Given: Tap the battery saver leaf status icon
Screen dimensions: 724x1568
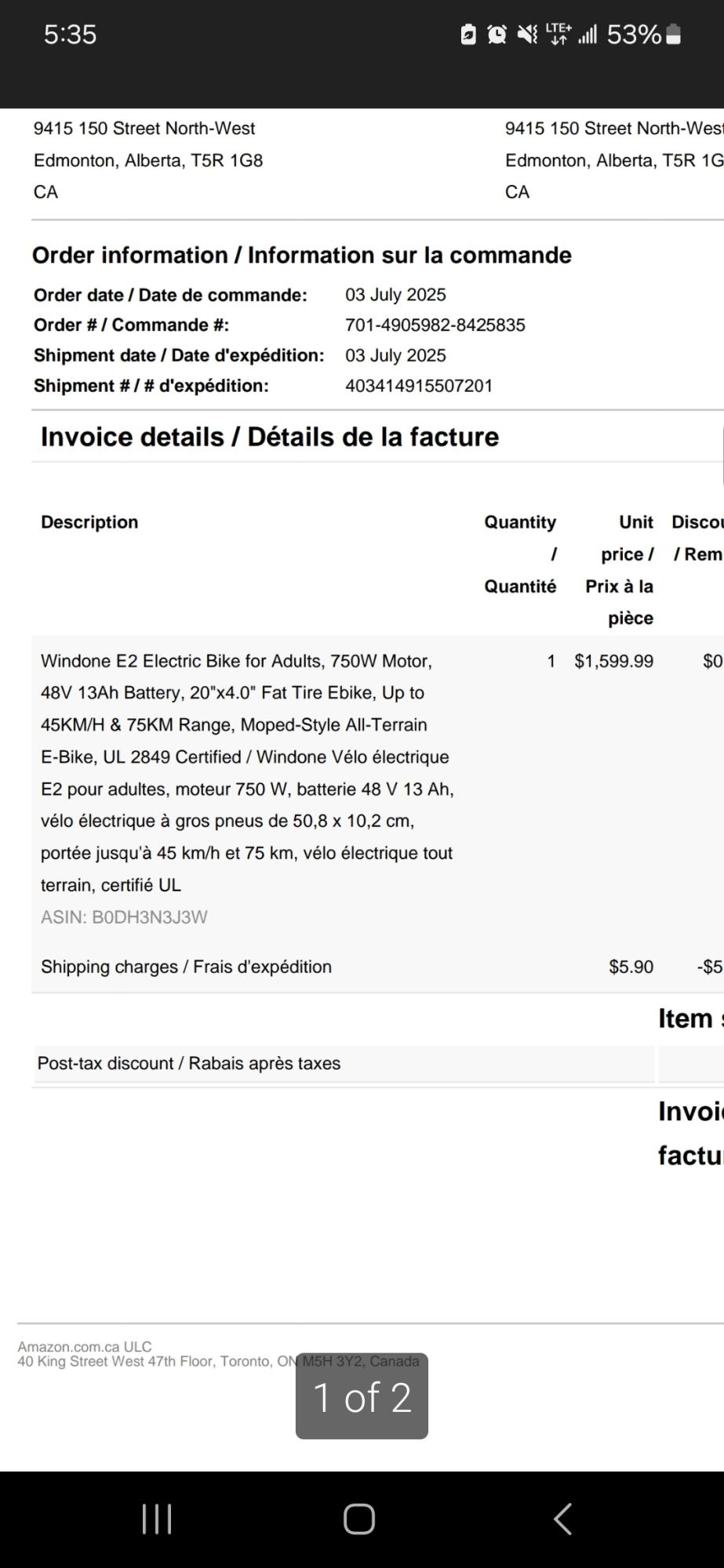Looking at the screenshot, I should click(468, 34).
